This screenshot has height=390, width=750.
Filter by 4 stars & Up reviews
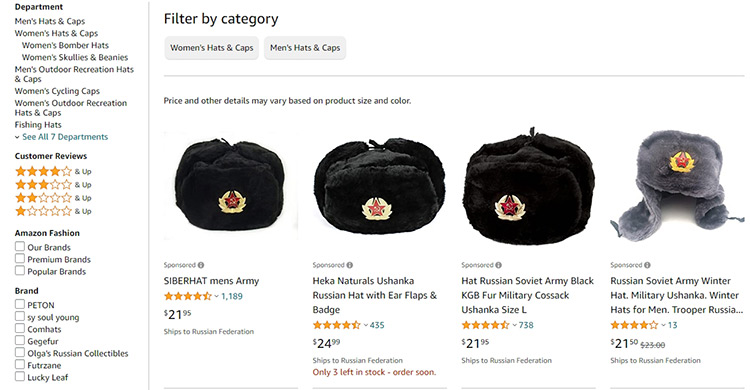tap(53, 171)
